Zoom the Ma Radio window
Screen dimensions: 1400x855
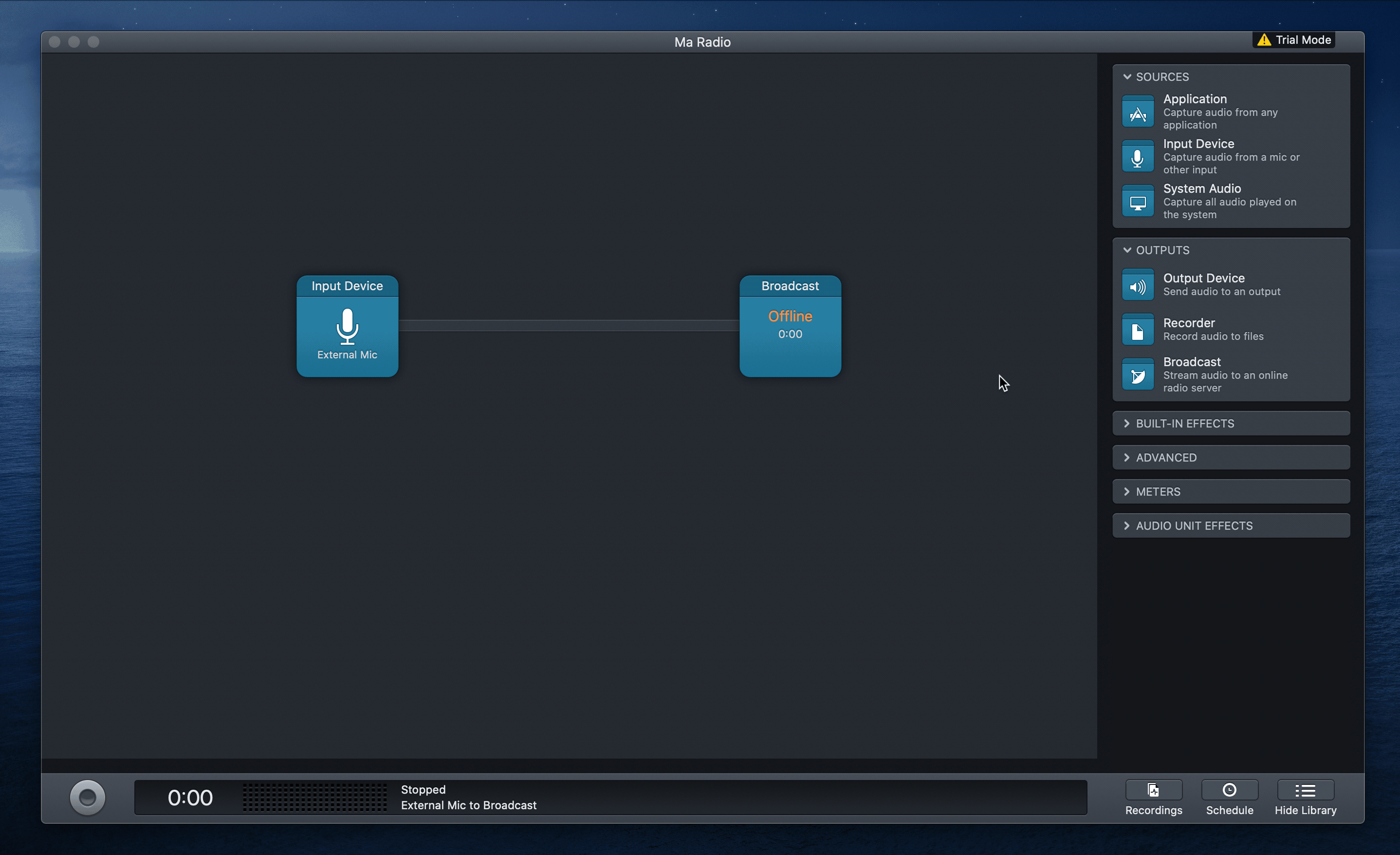pos(93,42)
